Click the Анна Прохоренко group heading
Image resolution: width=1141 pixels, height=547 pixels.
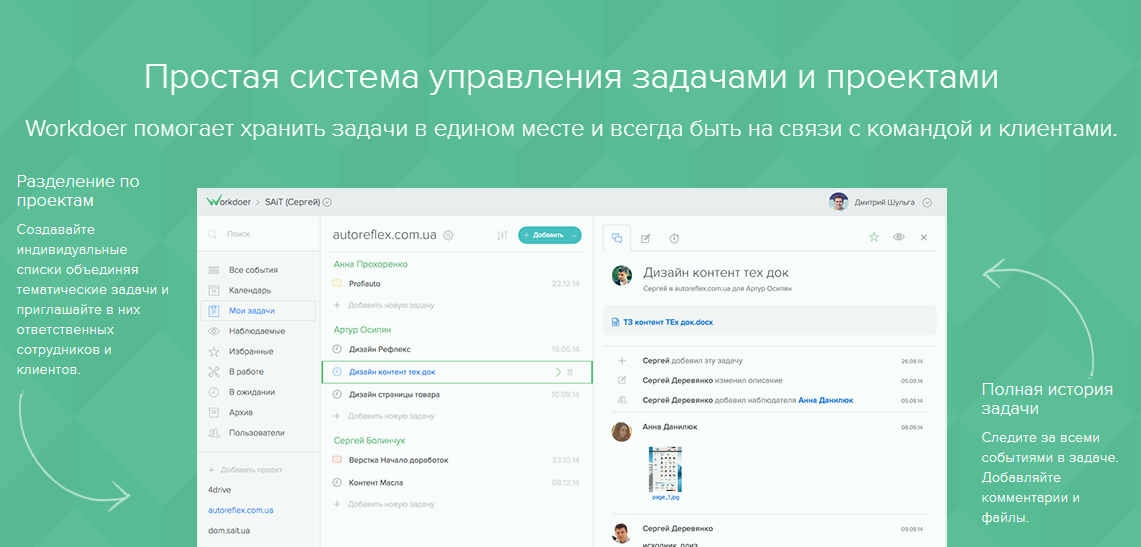coord(370,264)
